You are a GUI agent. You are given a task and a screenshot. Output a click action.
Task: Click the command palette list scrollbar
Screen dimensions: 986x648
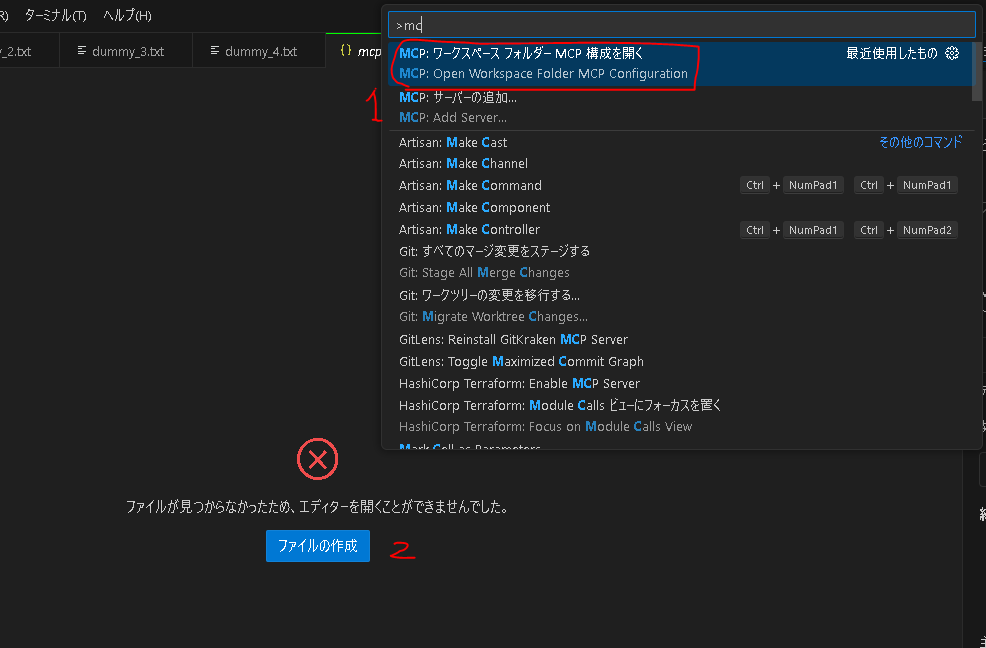(x=976, y=72)
